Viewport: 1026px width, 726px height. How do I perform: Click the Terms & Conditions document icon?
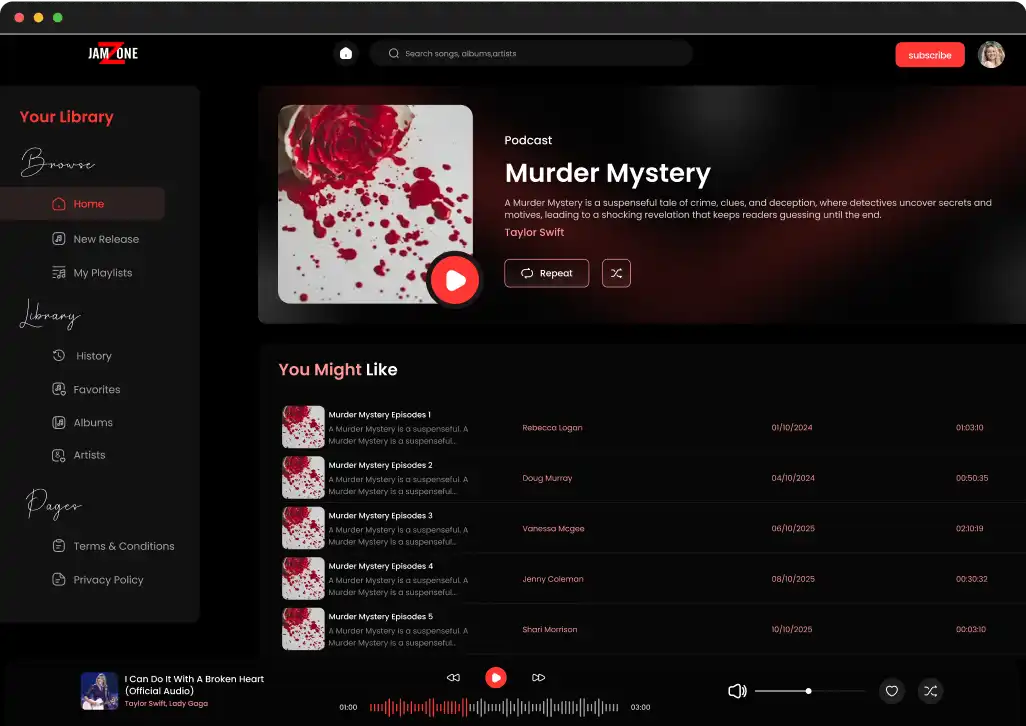click(x=59, y=545)
